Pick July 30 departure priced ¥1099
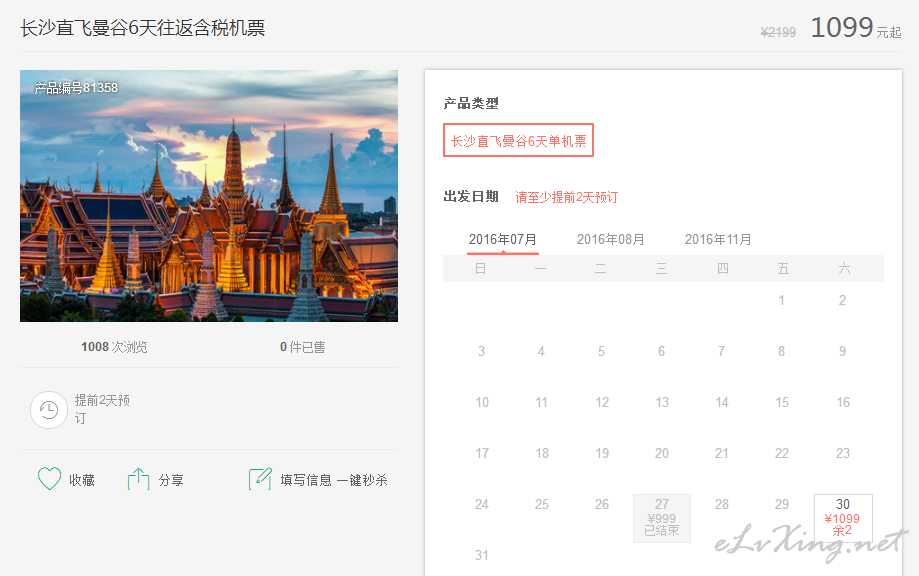The height and width of the screenshot is (576, 919). coord(843,518)
